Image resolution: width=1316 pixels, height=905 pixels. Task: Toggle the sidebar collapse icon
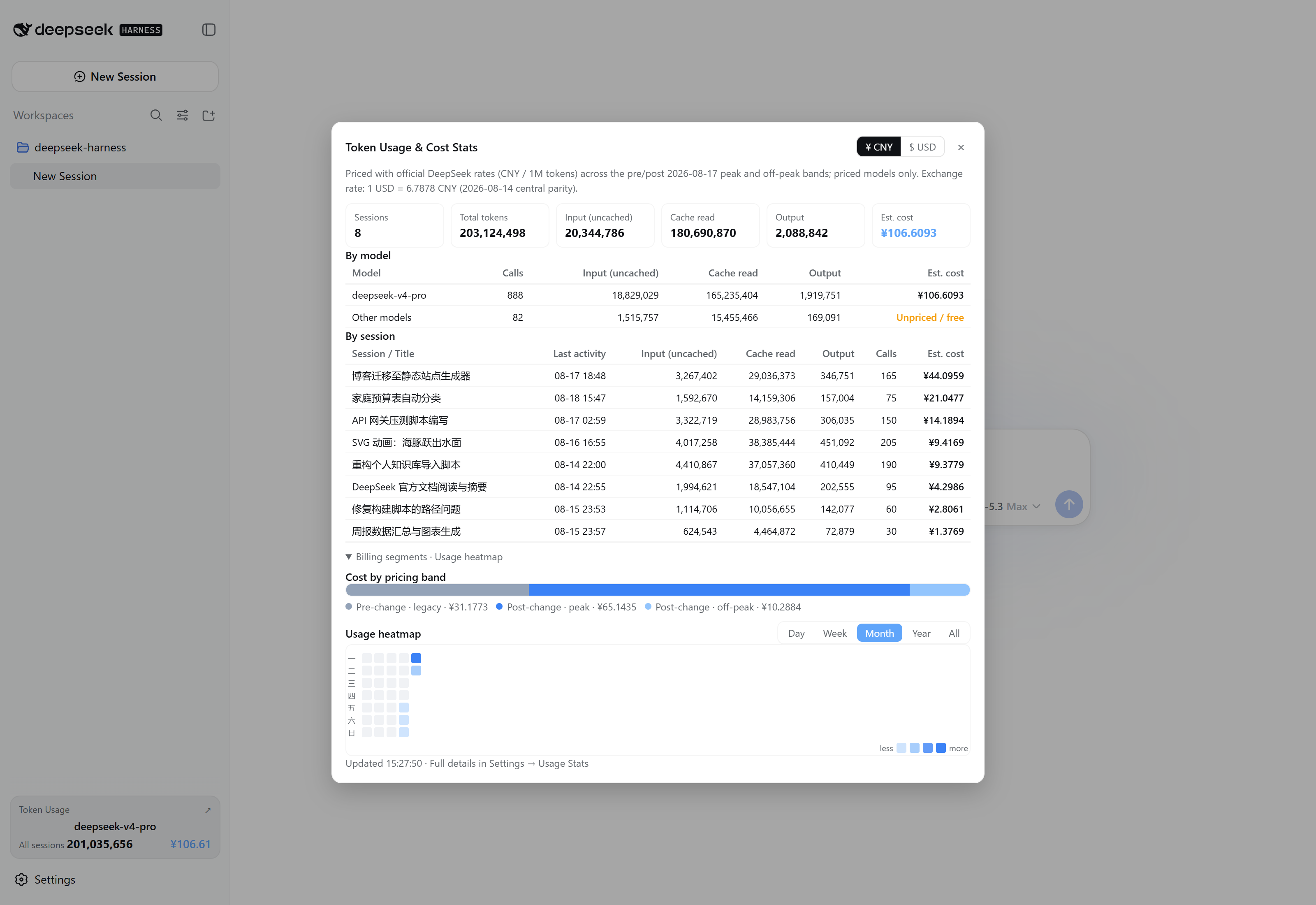[x=209, y=30]
